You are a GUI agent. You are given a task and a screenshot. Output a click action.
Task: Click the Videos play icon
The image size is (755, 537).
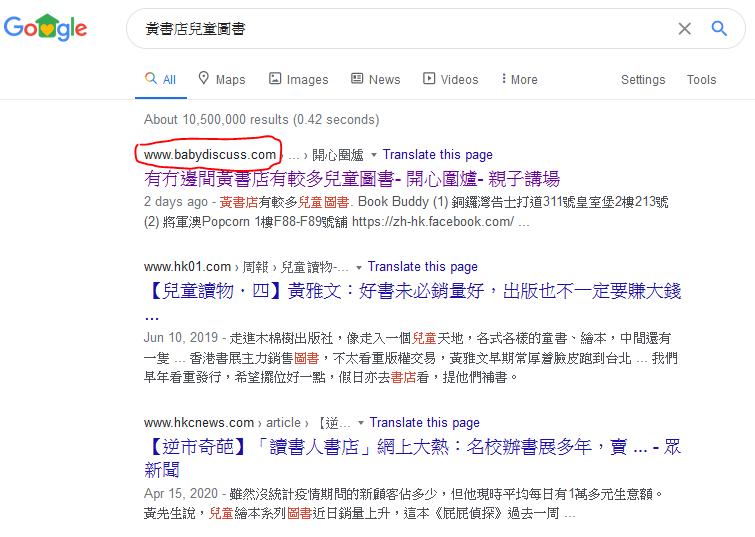point(429,78)
